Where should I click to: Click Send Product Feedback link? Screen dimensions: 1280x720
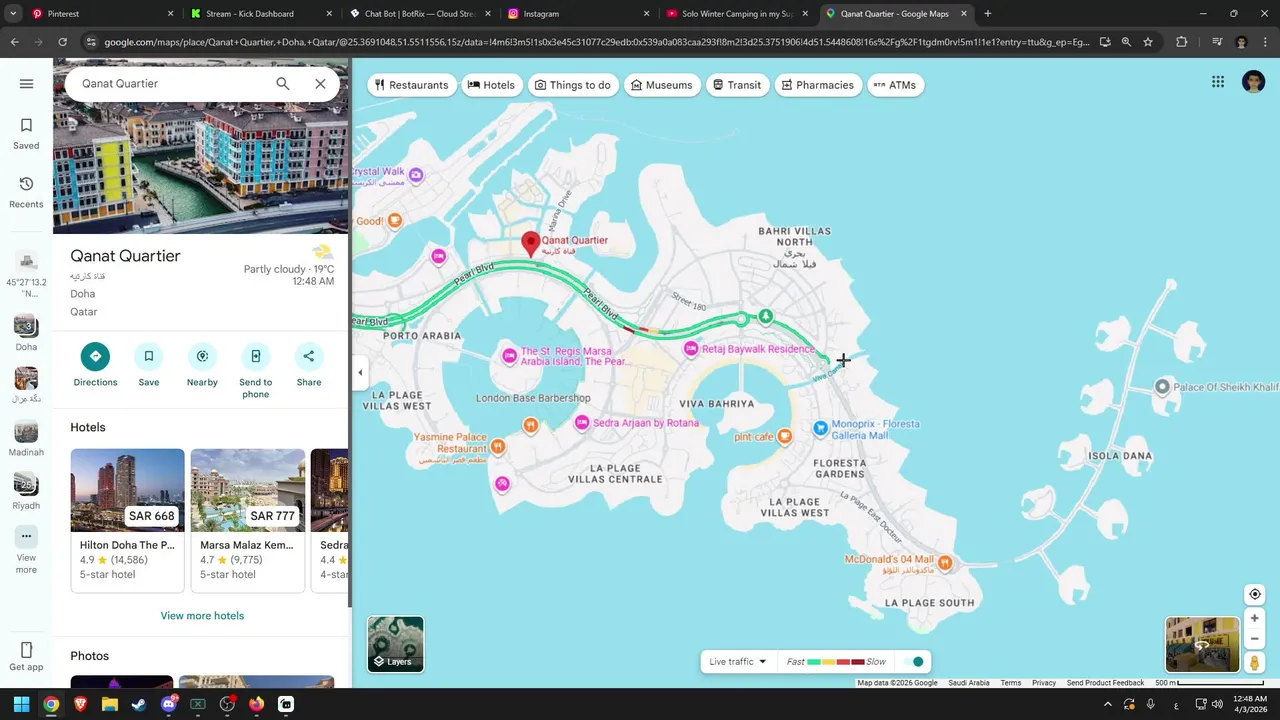(1105, 683)
